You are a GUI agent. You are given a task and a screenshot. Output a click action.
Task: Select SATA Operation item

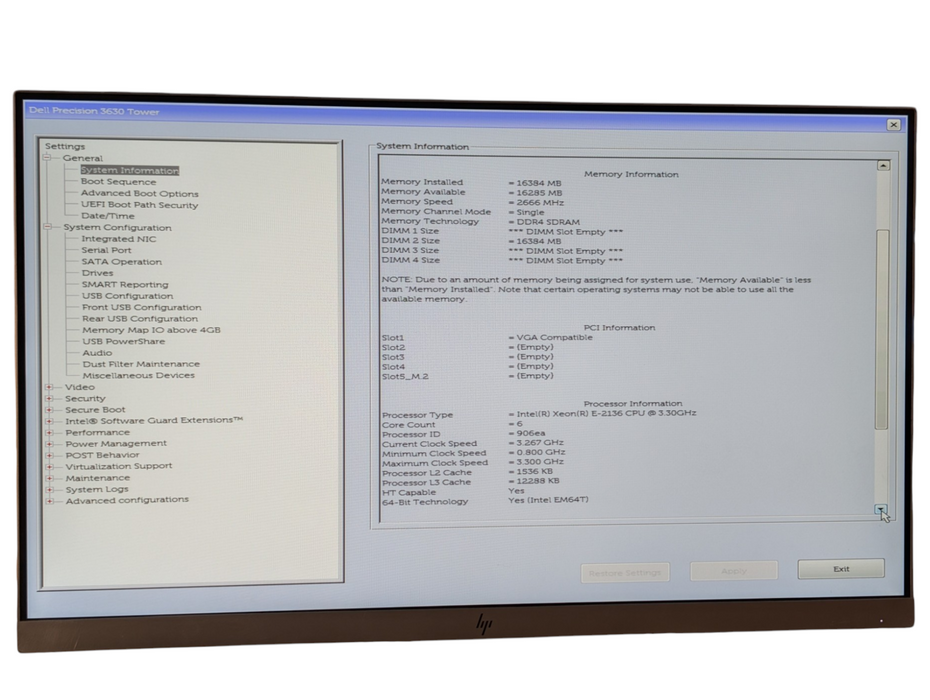122,262
